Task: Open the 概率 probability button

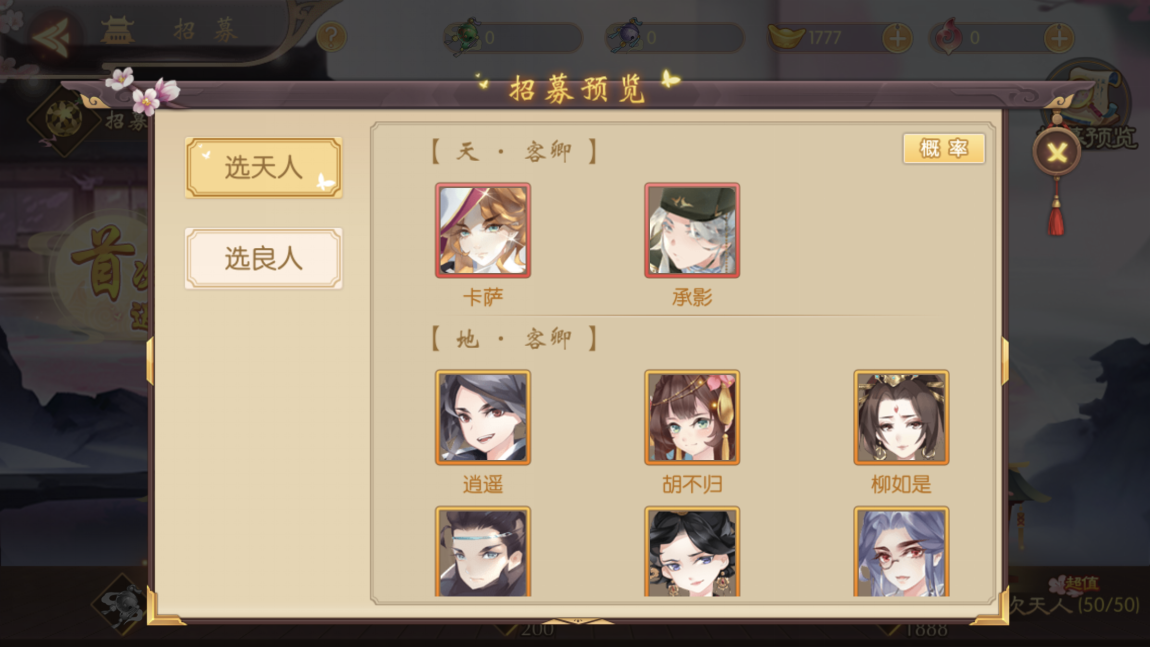Action: [x=944, y=149]
